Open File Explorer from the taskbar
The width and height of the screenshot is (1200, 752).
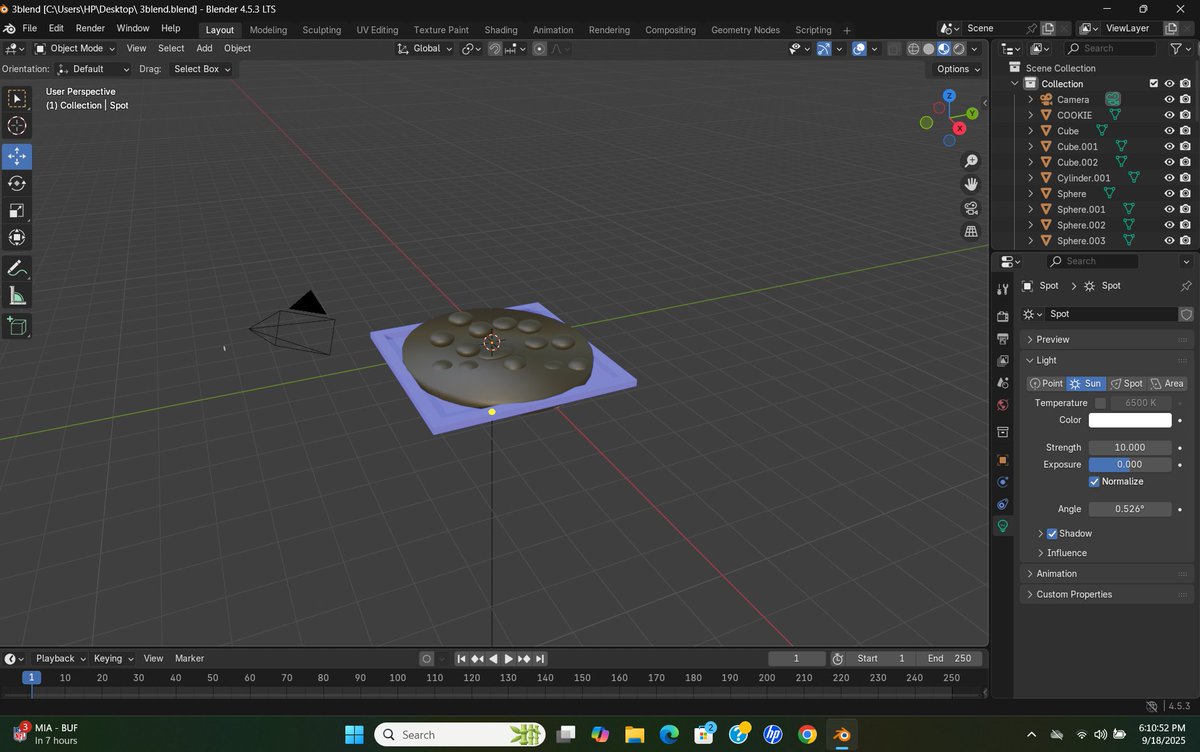pyautogui.click(x=634, y=735)
